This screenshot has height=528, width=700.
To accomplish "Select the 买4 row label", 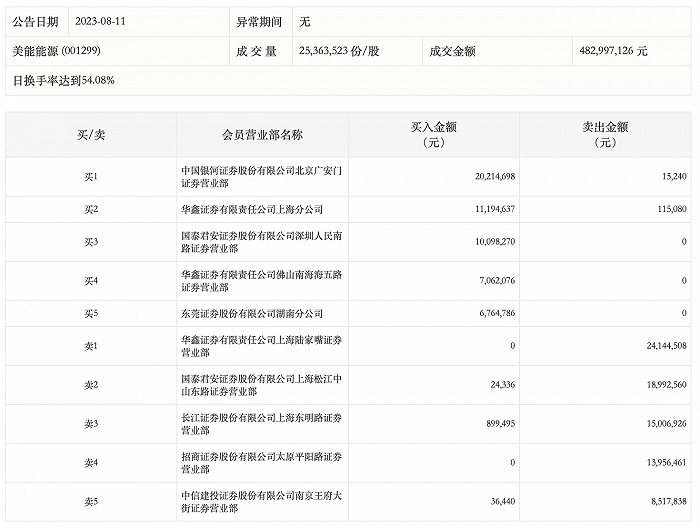I will 91,281.
